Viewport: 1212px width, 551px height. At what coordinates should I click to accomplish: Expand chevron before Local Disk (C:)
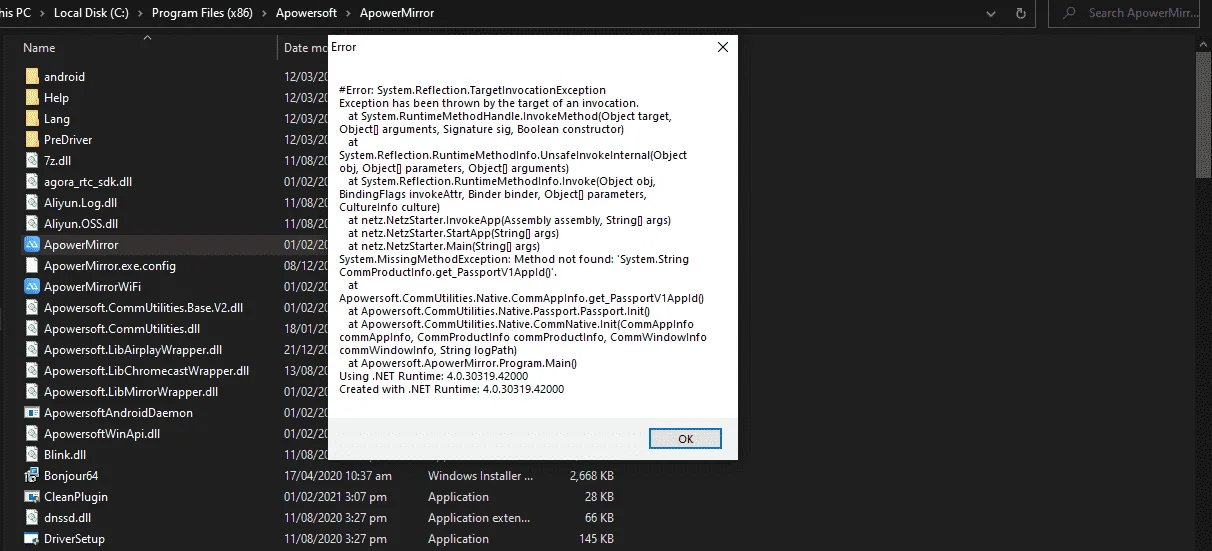[x=42, y=13]
